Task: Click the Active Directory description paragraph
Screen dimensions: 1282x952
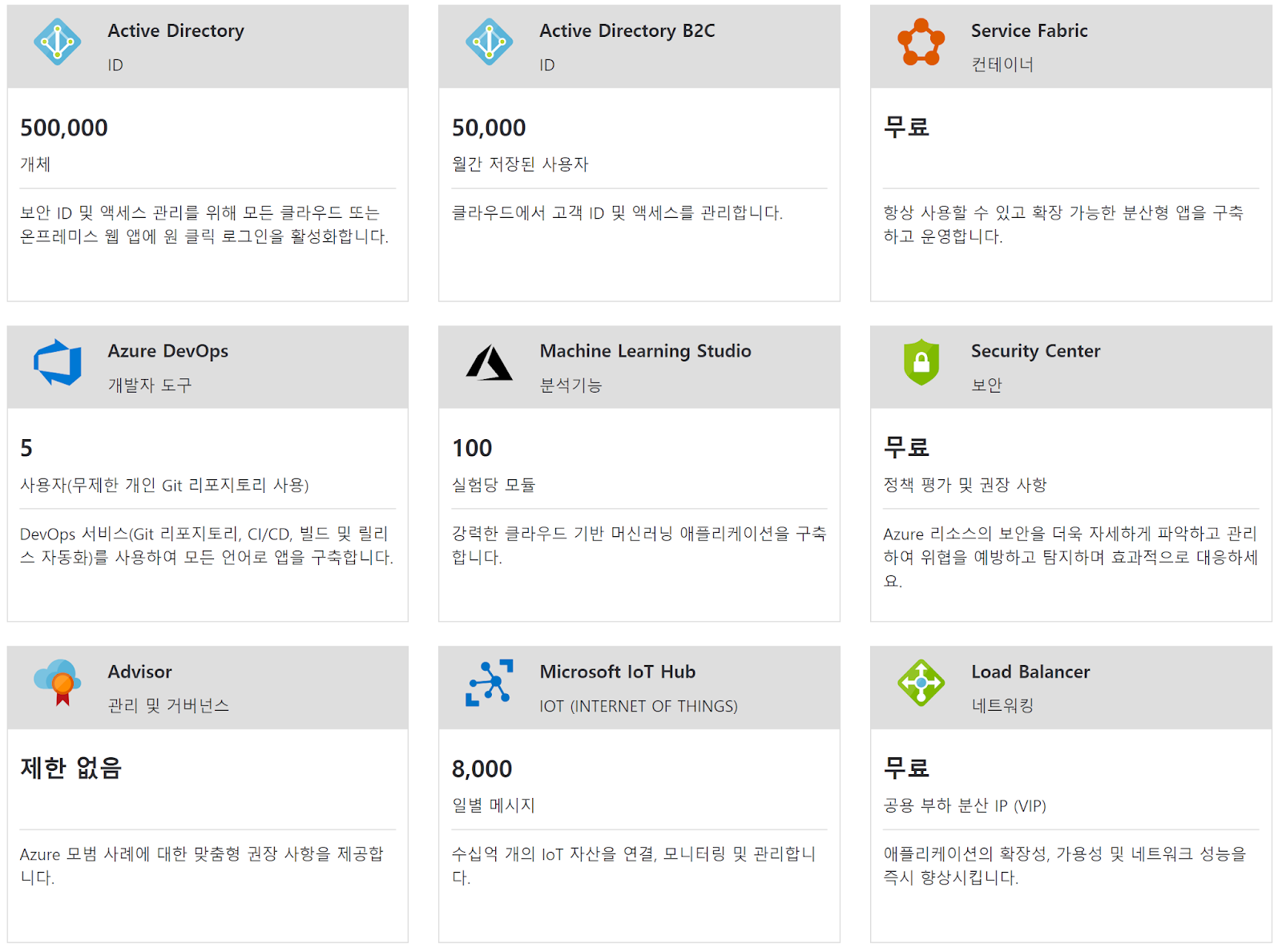Action: tap(204, 224)
